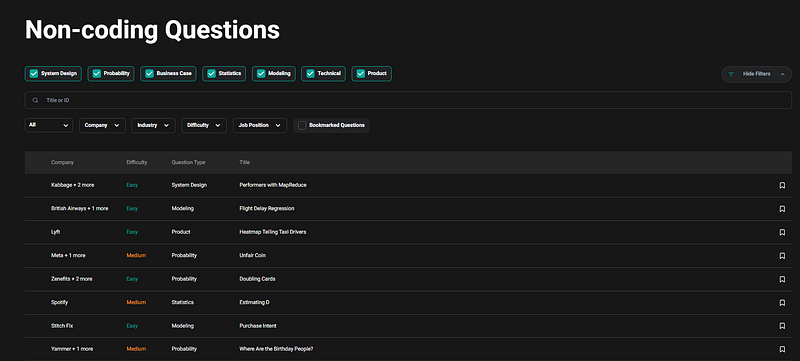The width and height of the screenshot is (800, 361).
Task: Open the Estimating D question
Action: [255, 302]
